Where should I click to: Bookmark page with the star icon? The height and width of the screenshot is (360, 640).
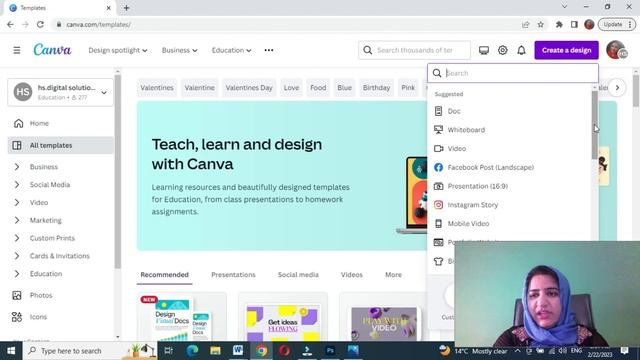pos(541,24)
